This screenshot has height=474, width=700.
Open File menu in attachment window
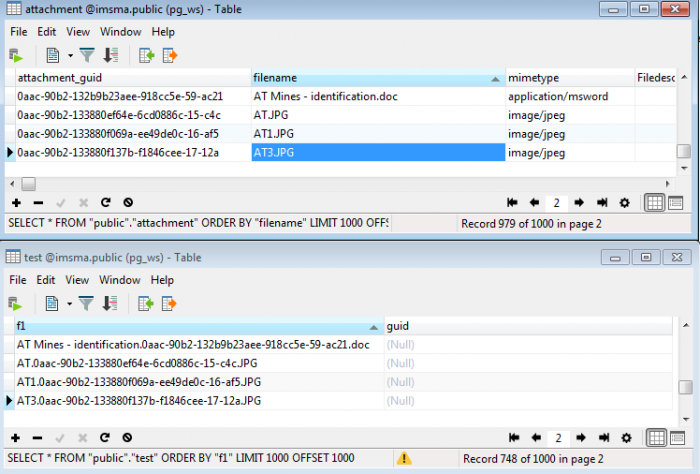click(x=19, y=32)
